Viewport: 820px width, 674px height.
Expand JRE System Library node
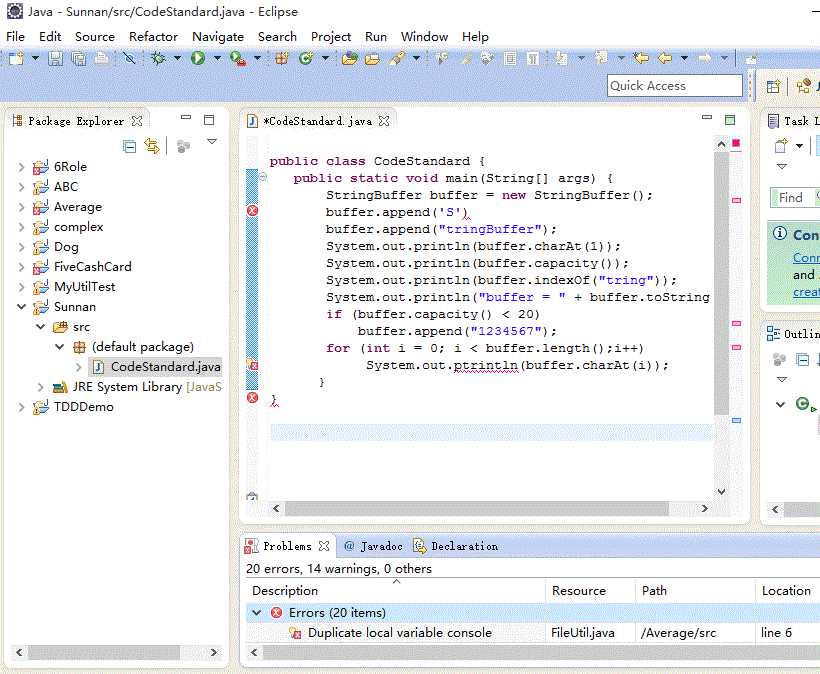coord(40,387)
